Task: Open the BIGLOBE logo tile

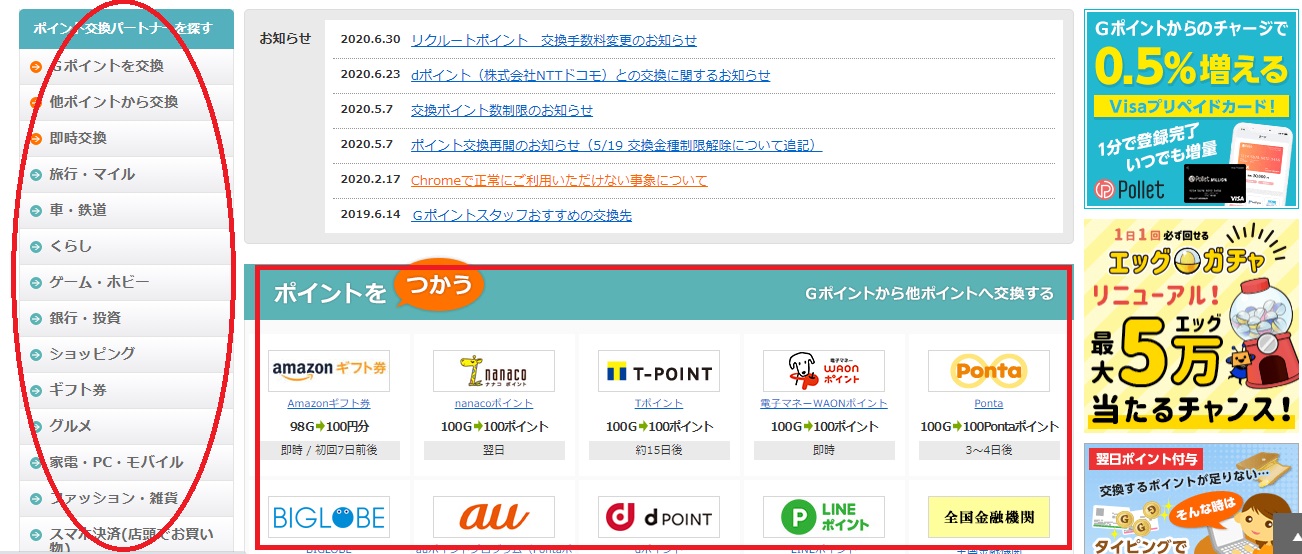Action: (x=329, y=517)
